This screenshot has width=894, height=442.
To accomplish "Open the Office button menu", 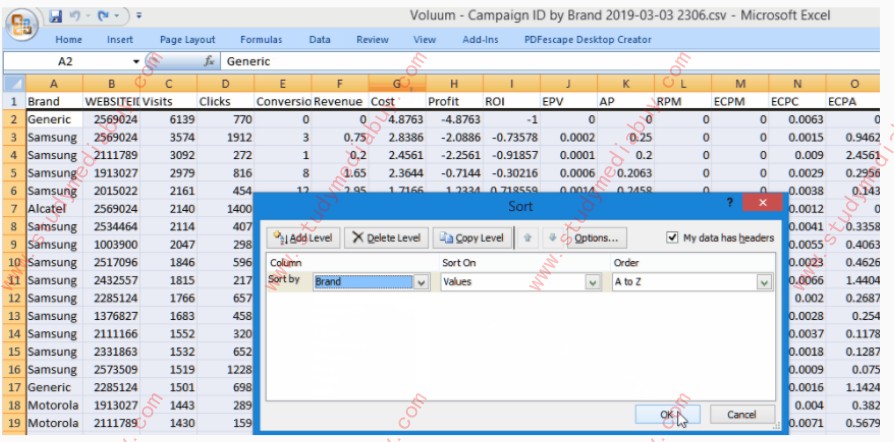I will [21, 24].
